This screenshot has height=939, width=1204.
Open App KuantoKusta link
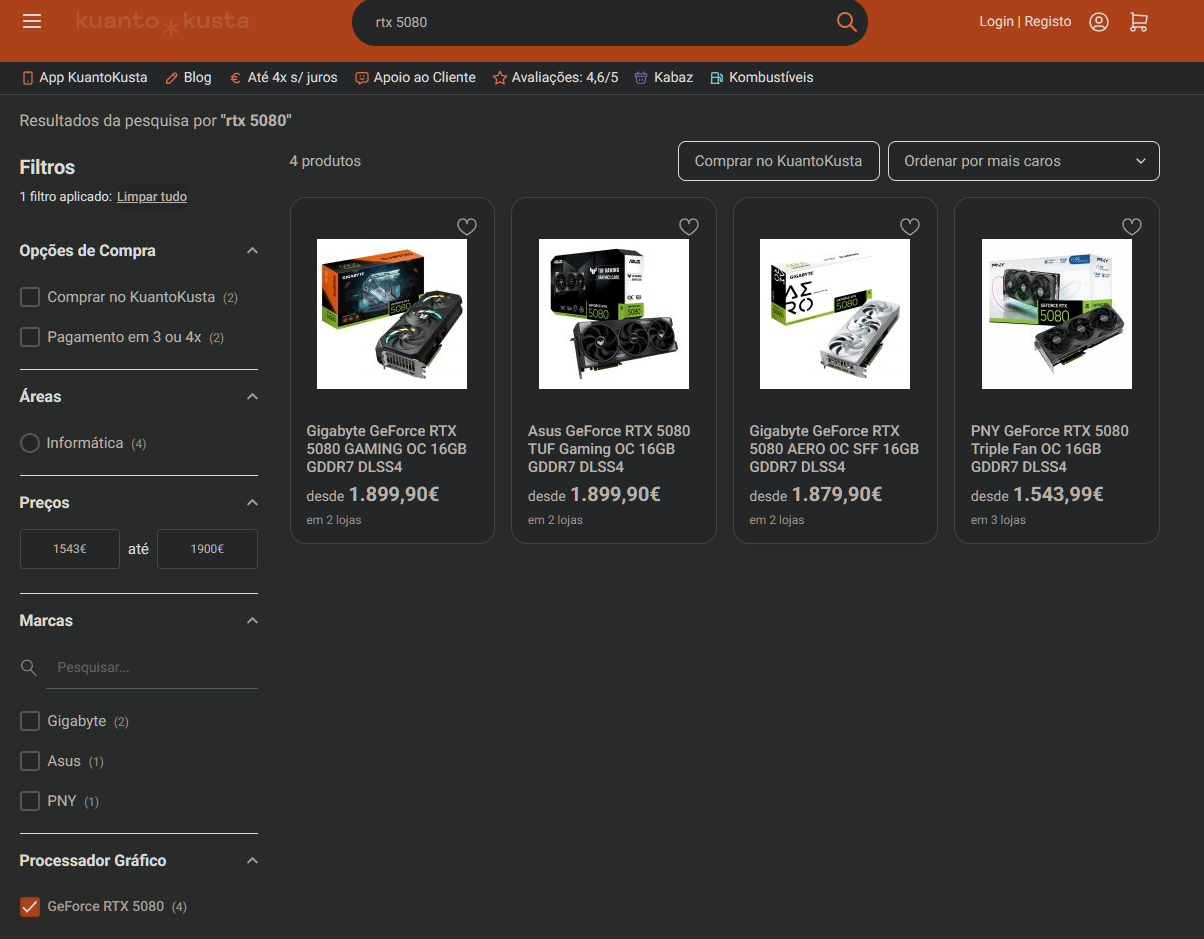(x=93, y=77)
